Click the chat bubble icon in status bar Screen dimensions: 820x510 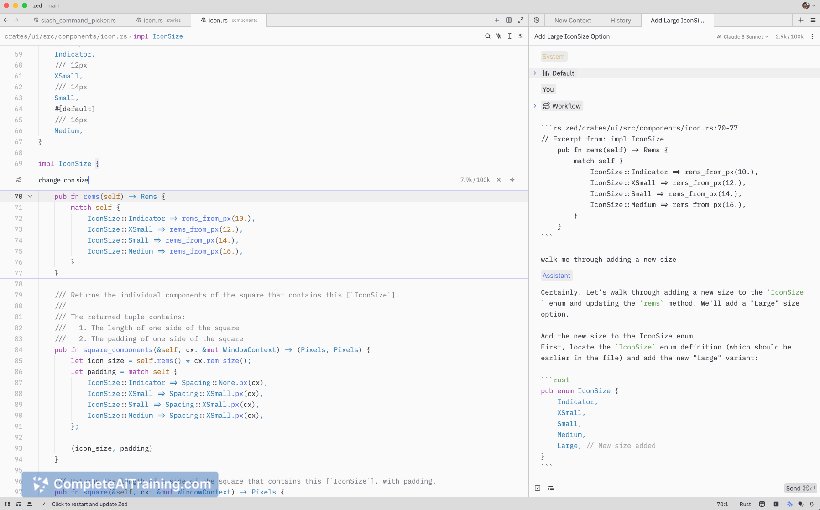[801, 504]
